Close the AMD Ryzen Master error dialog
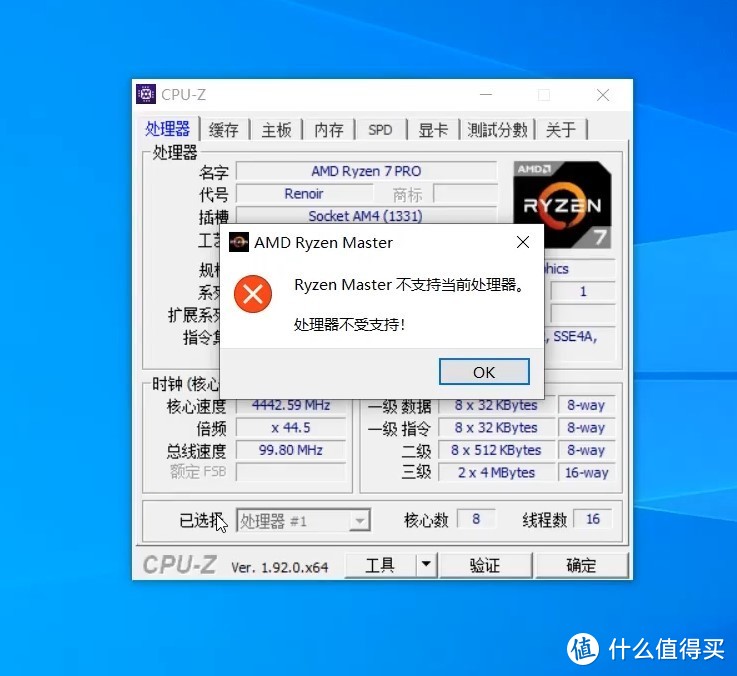Screen dimensions: 737x676 pos(523,243)
